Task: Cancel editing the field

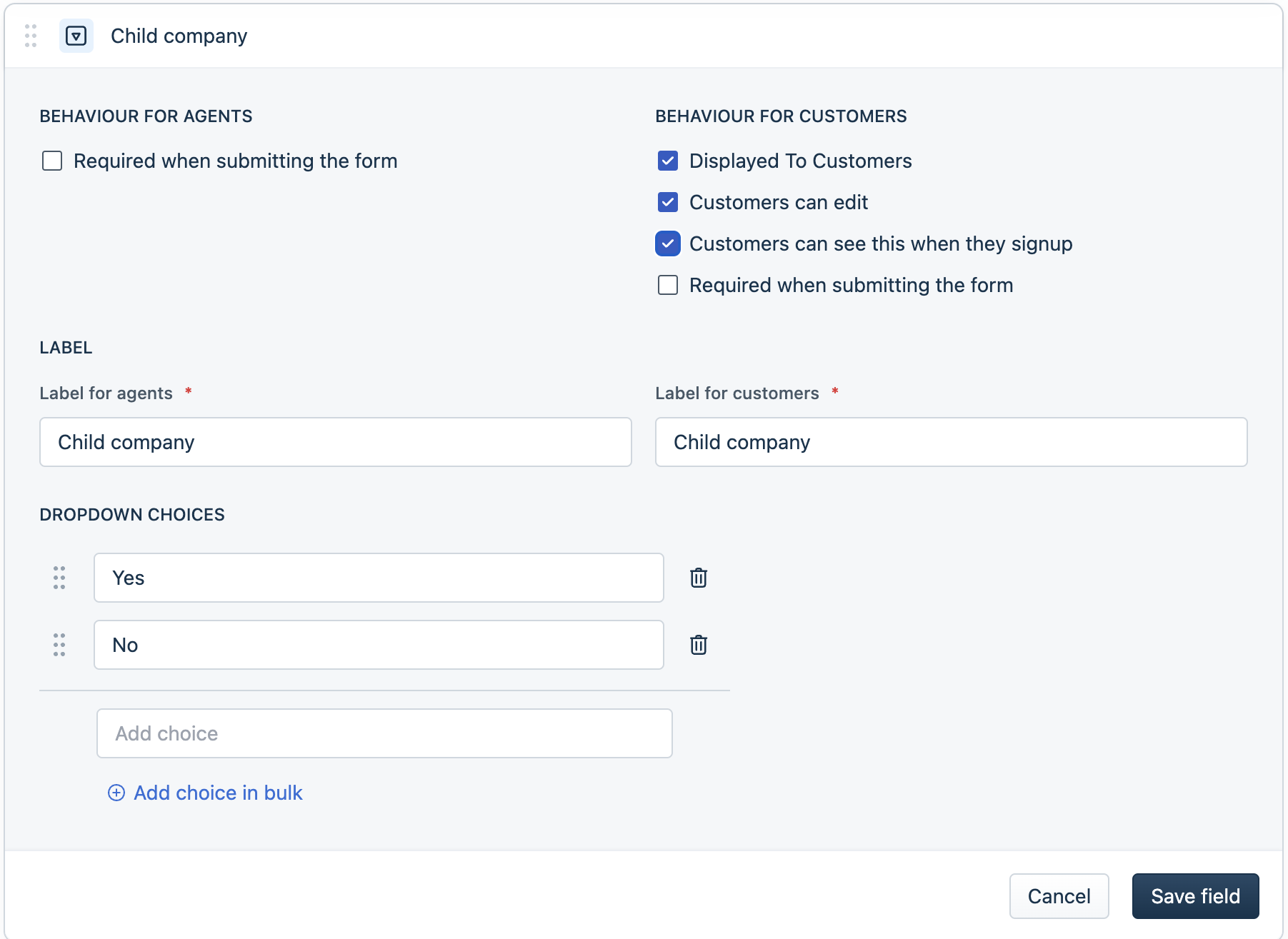Action: click(1059, 896)
